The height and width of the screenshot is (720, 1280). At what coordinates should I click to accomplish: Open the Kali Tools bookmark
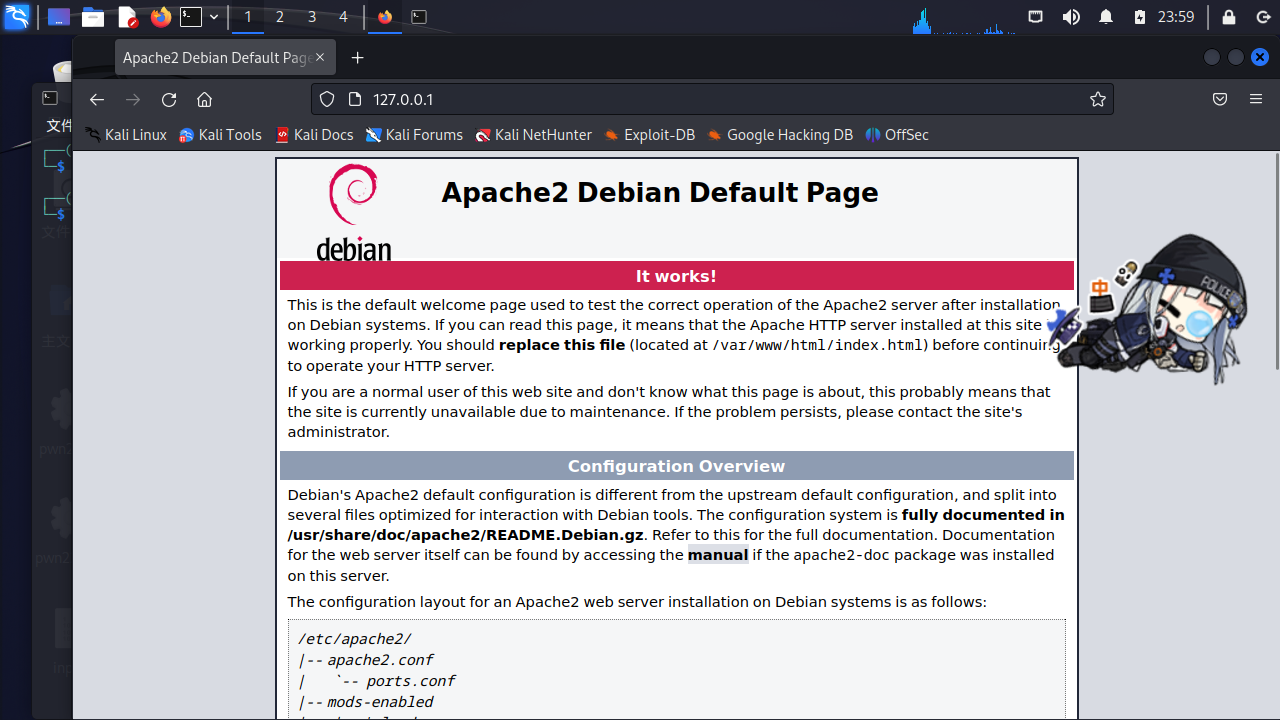220,135
